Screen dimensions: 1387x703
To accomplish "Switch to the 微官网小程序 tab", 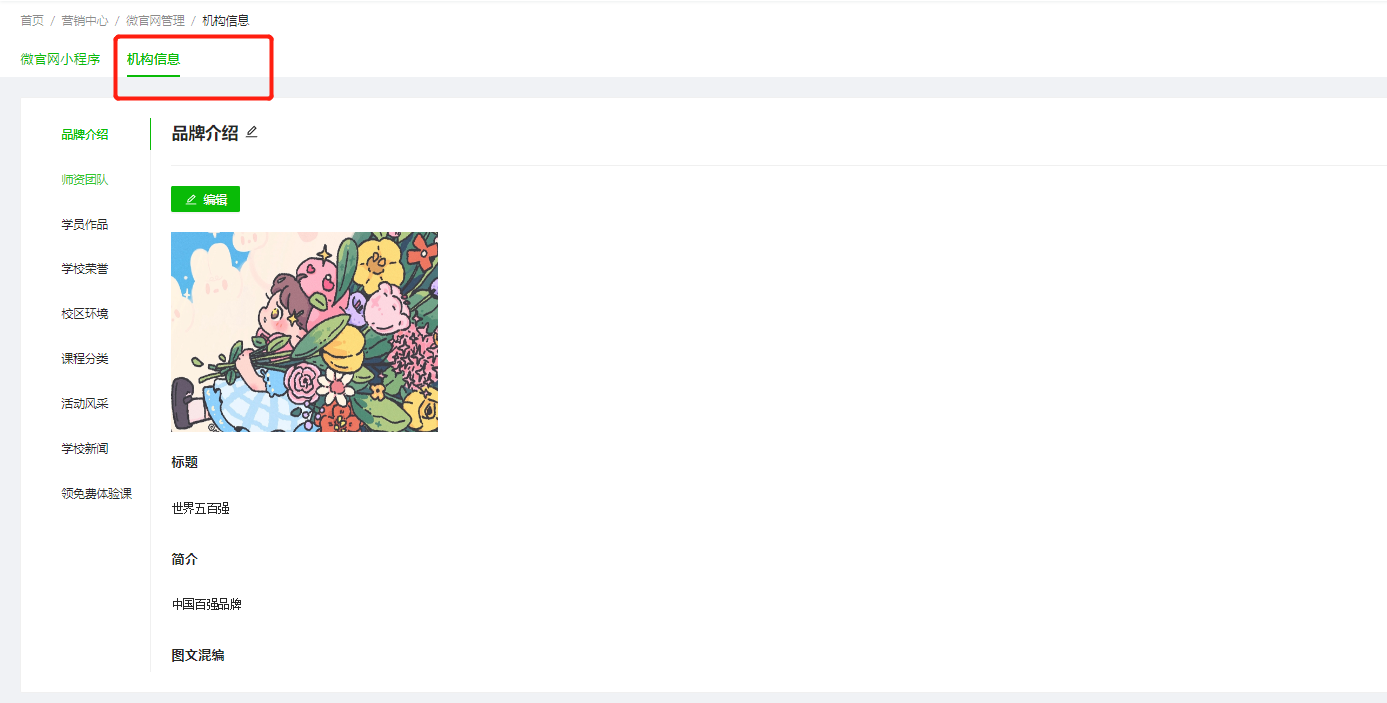I will click(60, 59).
